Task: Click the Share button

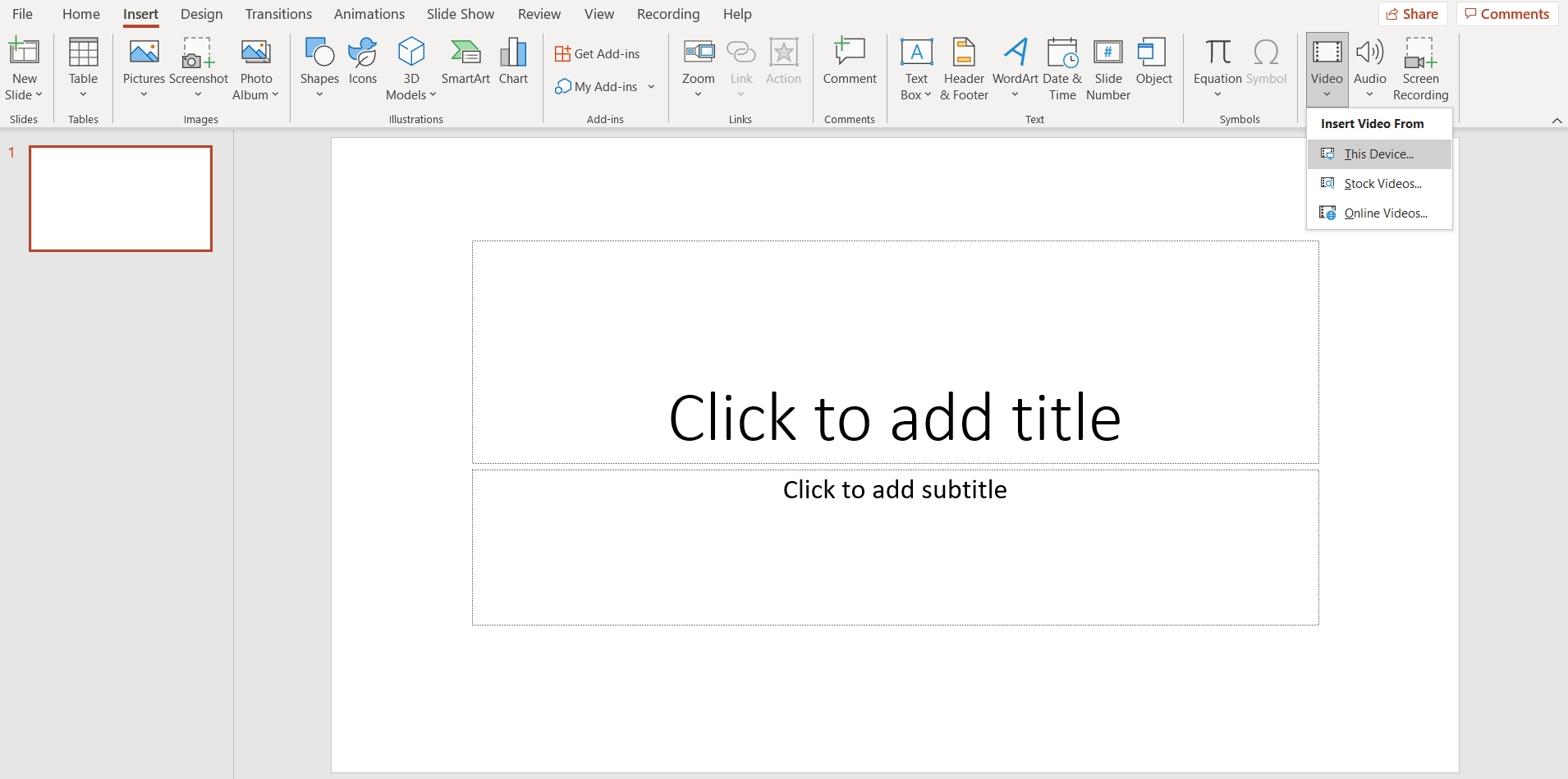Action: 1413,14
